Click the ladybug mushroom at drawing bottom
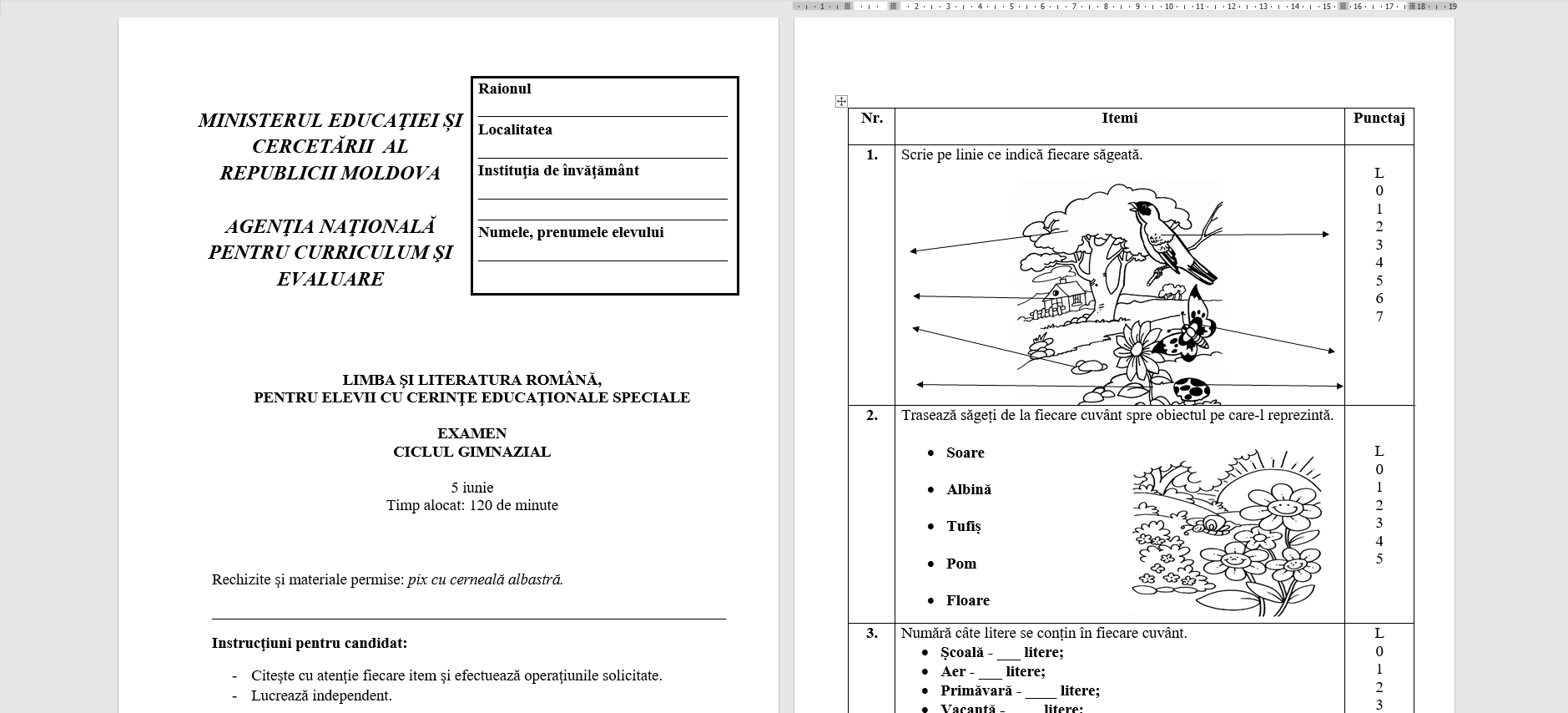Image resolution: width=1568 pixels, height=713 pixels. point(1191,390)
